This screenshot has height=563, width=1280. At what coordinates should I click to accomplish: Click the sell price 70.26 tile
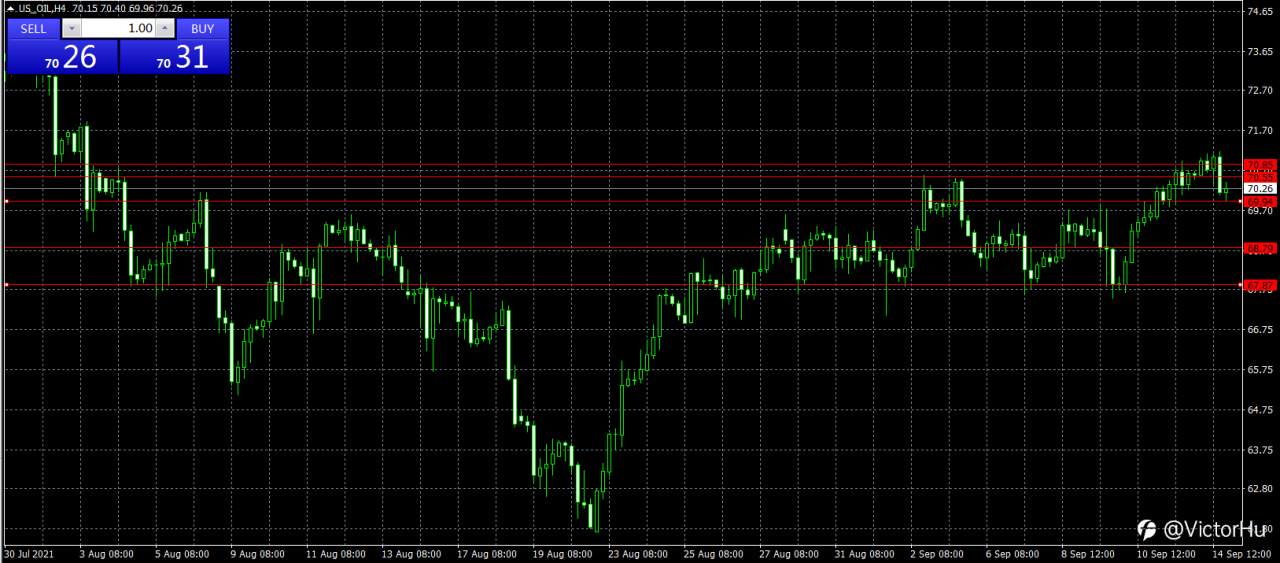[x=63, y=57]
